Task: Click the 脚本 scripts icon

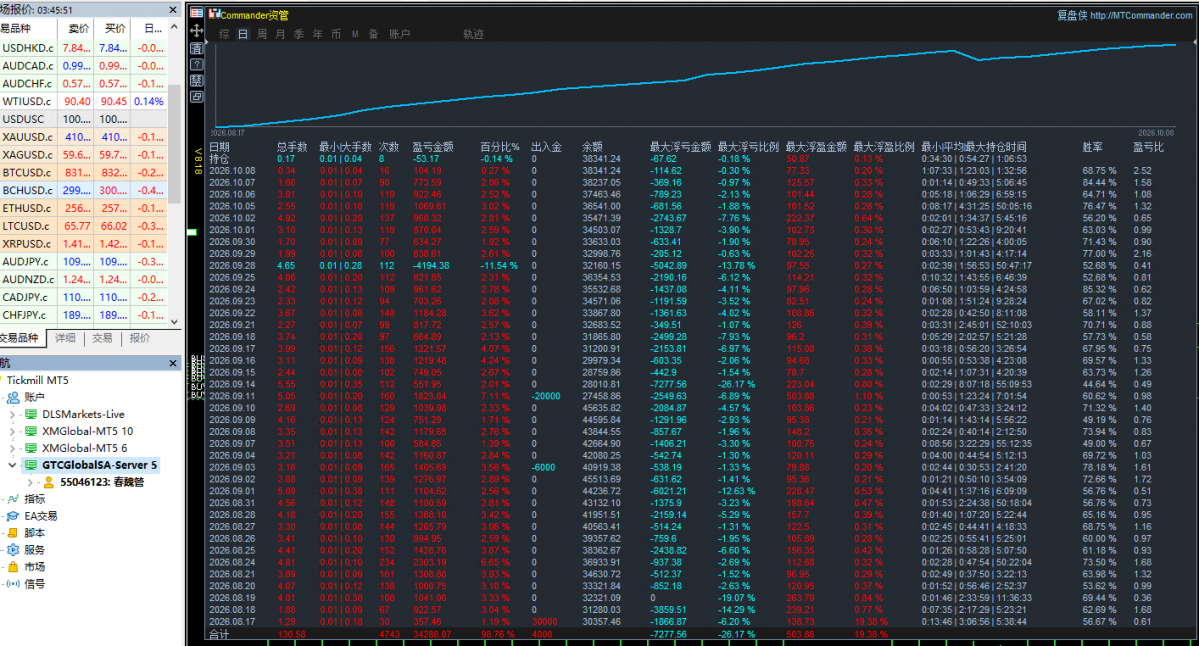Action: (x=13, y=533)
